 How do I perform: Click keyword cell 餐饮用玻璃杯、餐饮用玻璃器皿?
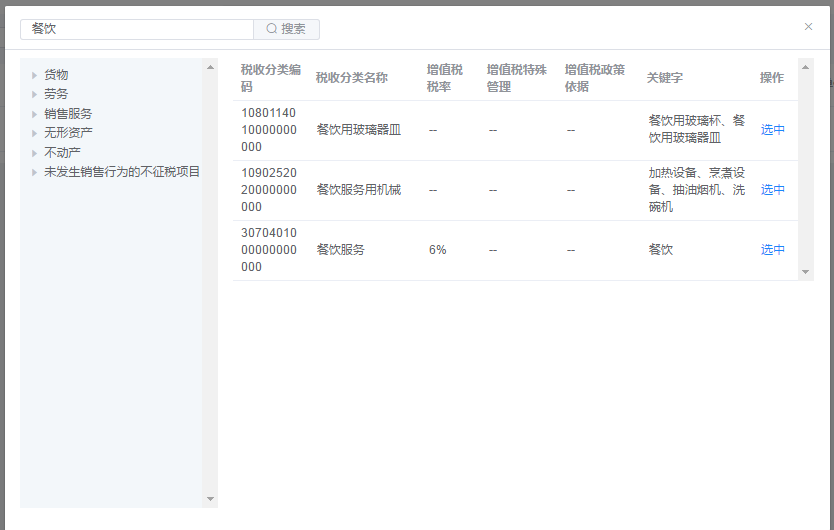pos(697,129)
